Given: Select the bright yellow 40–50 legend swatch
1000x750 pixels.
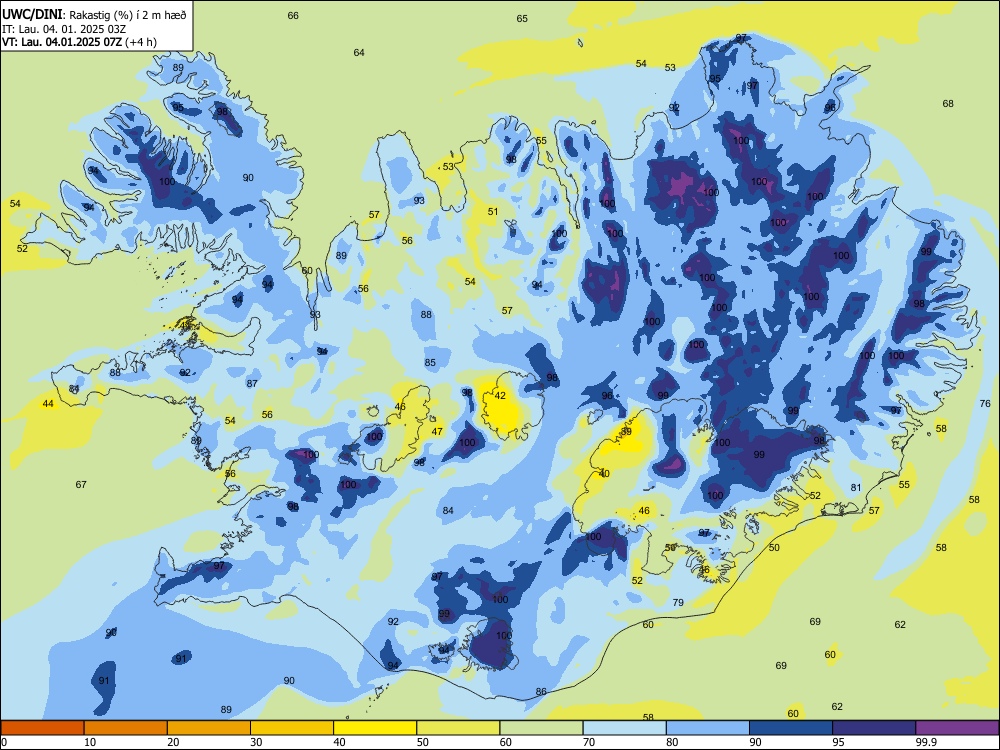Looking at the screenshot, I should [x=375, y=728].
